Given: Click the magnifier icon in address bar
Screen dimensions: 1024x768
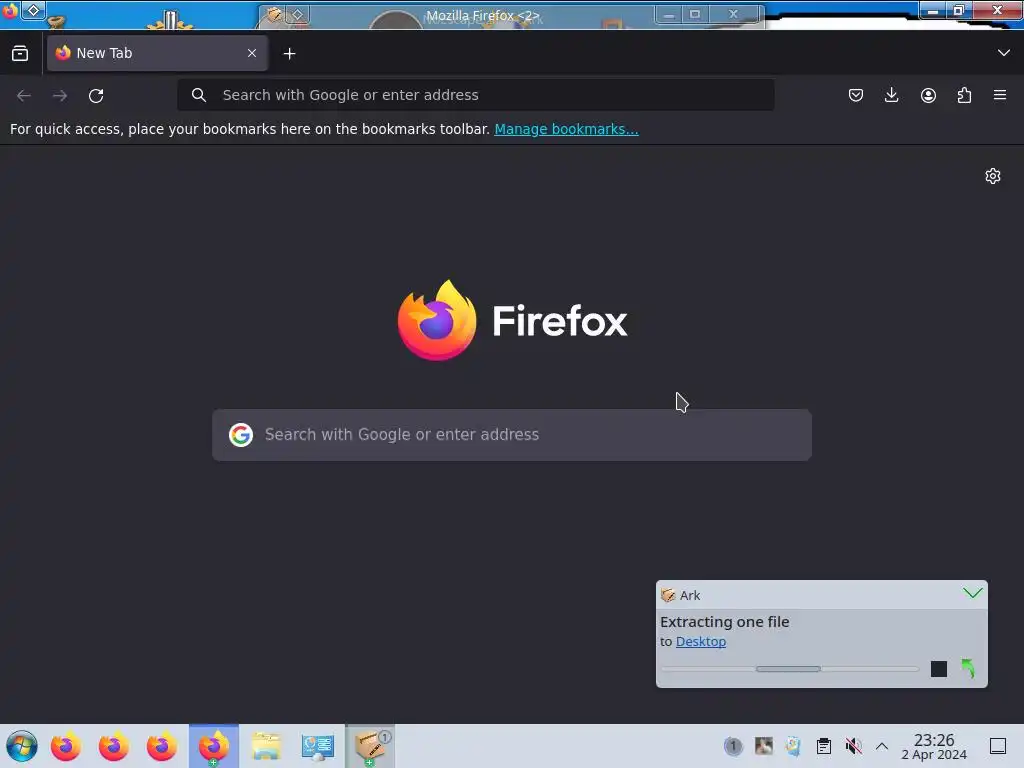Looking at the screenshot, I should point(199,95).
